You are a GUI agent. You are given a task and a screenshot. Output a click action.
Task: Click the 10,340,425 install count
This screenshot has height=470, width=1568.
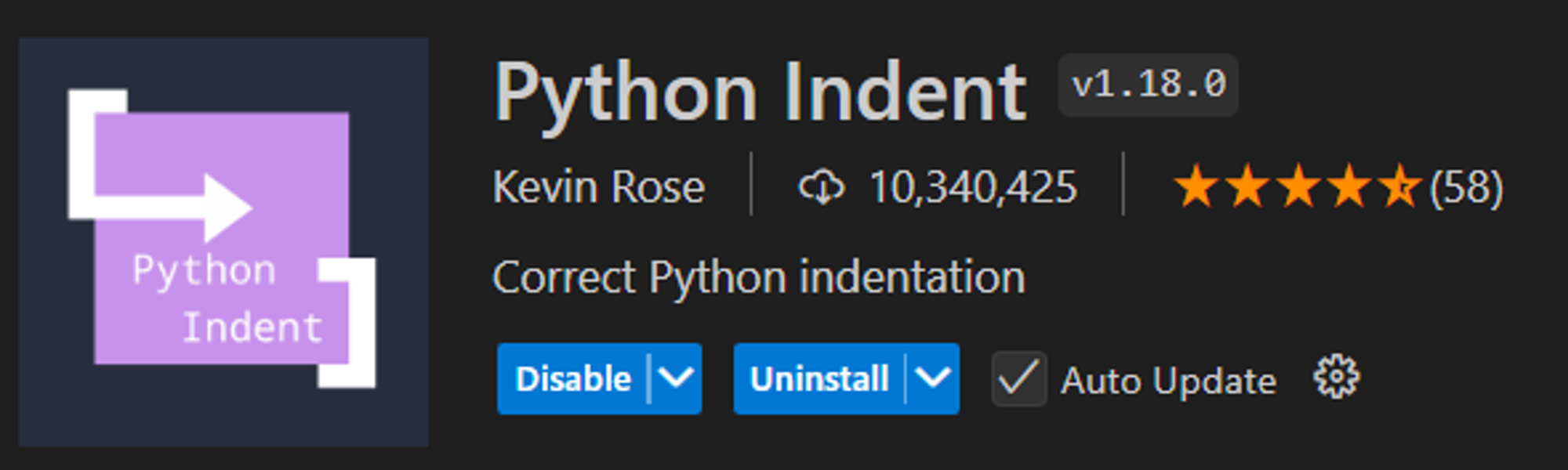tap(973, 188)
